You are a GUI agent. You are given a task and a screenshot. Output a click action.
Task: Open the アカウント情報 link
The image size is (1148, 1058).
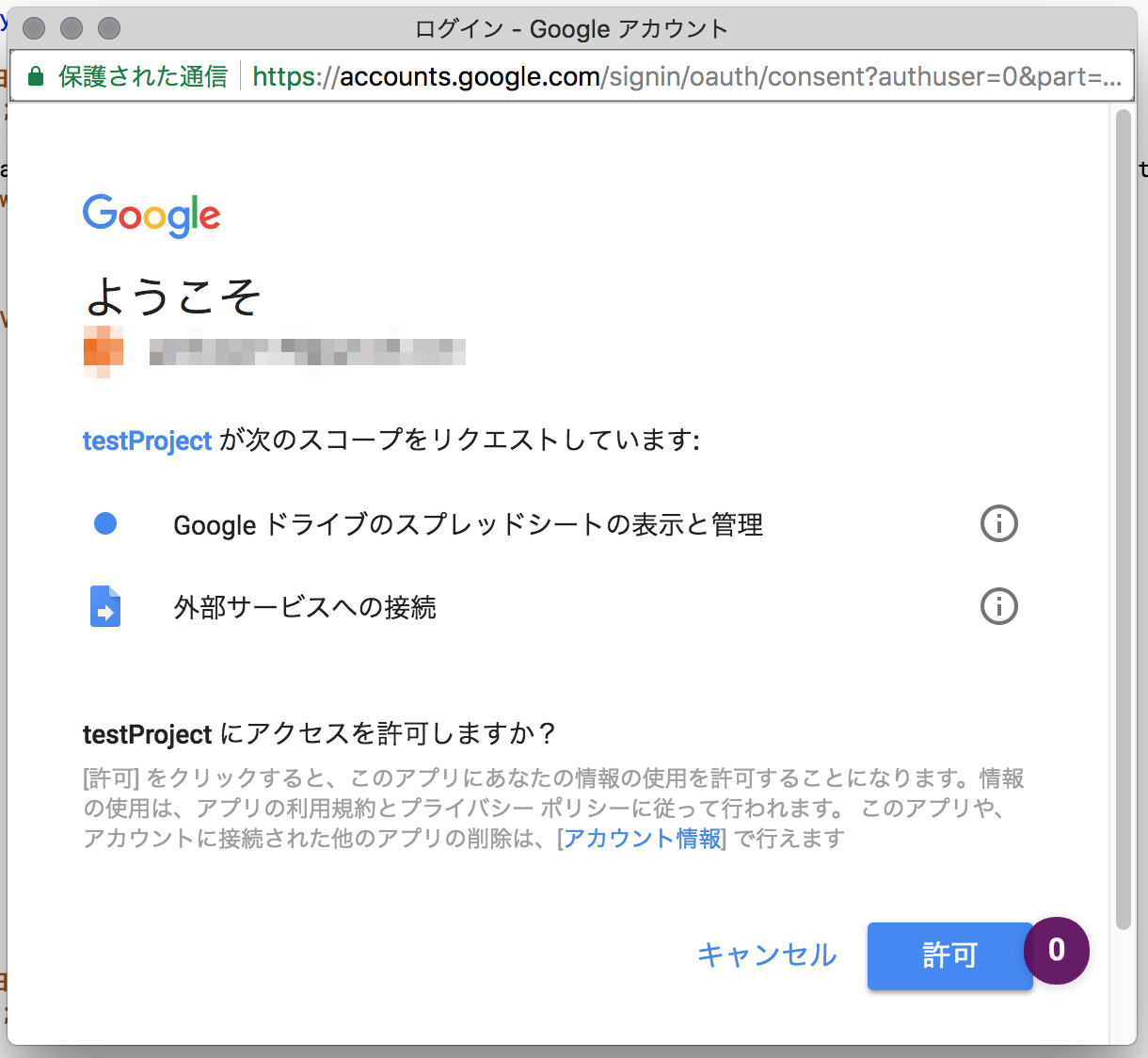tap(643, 838)
